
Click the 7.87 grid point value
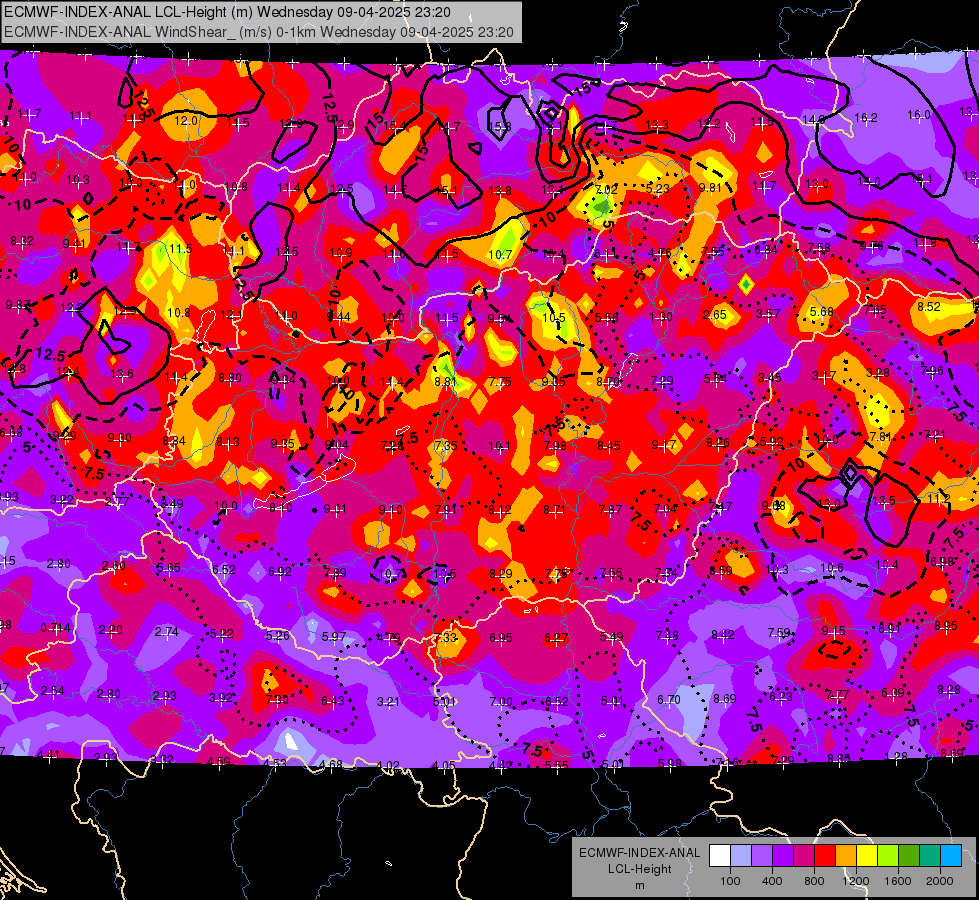(610, 509)
